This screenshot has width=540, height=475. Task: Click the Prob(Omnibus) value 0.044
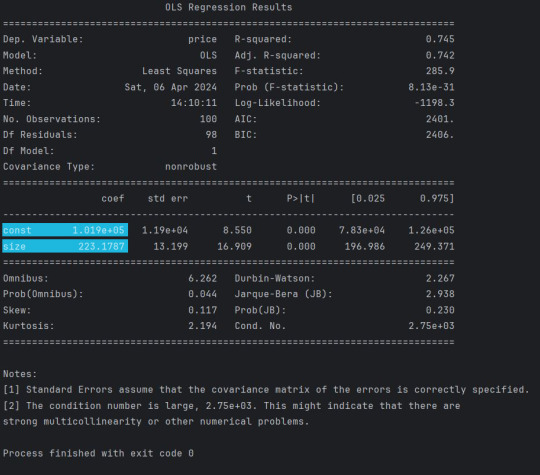point(202,294)
